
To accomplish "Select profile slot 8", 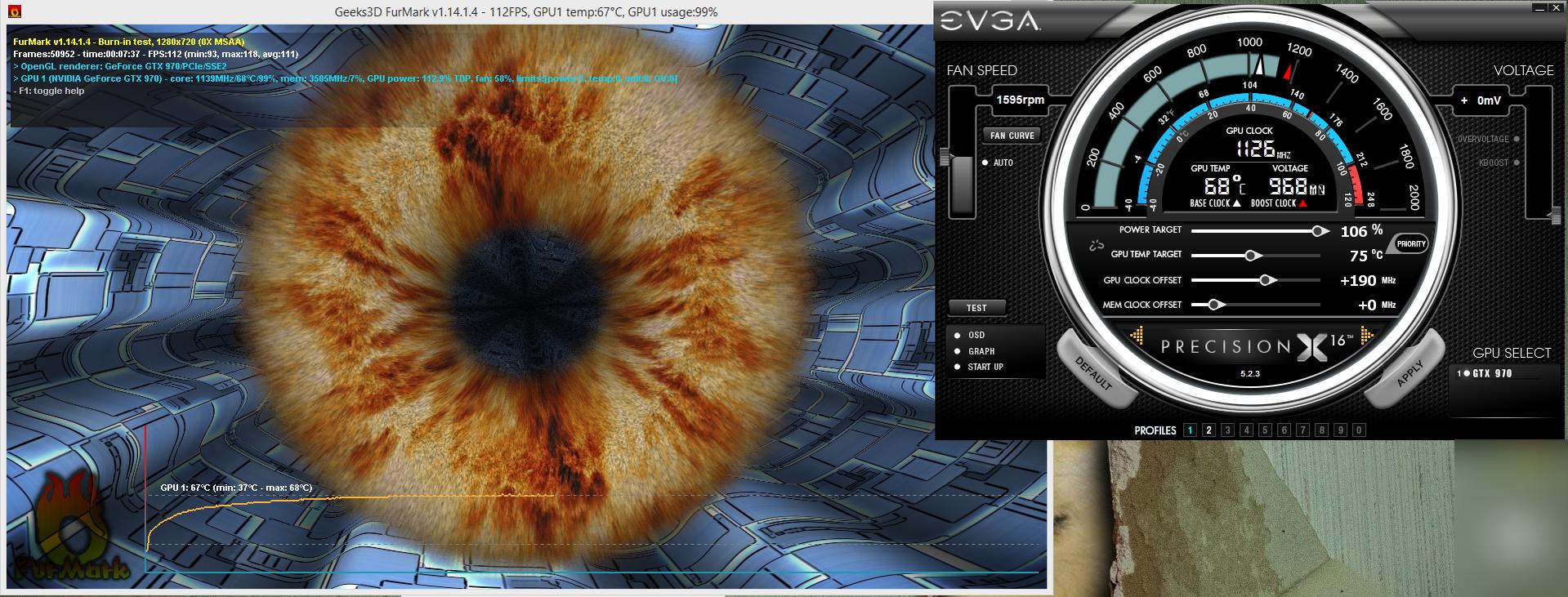I will 1321,430.
